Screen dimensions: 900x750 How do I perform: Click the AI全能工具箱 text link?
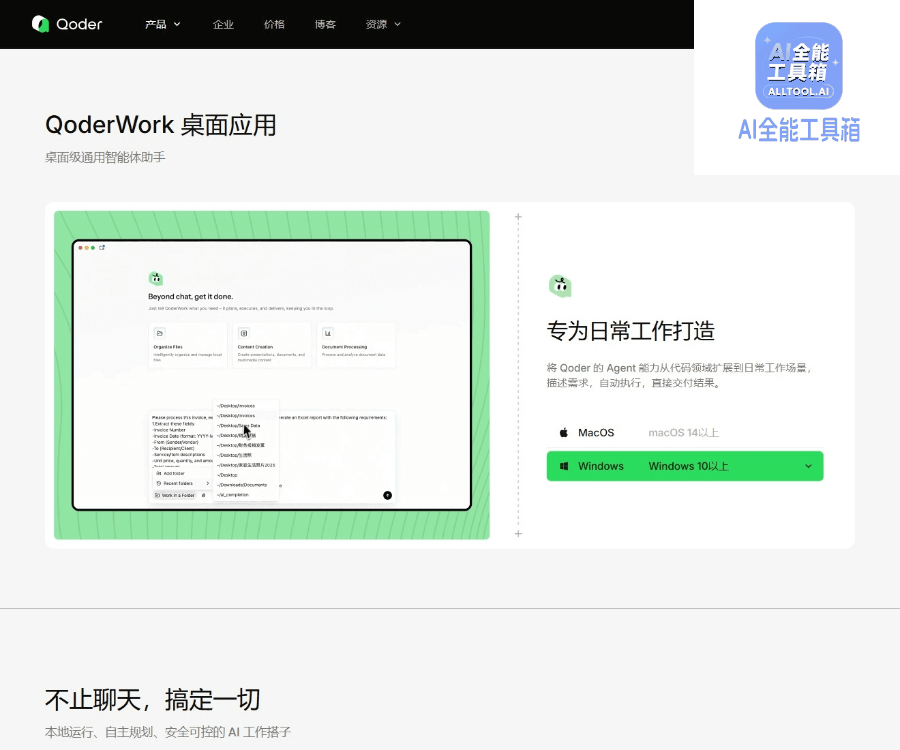click(798, 130)
